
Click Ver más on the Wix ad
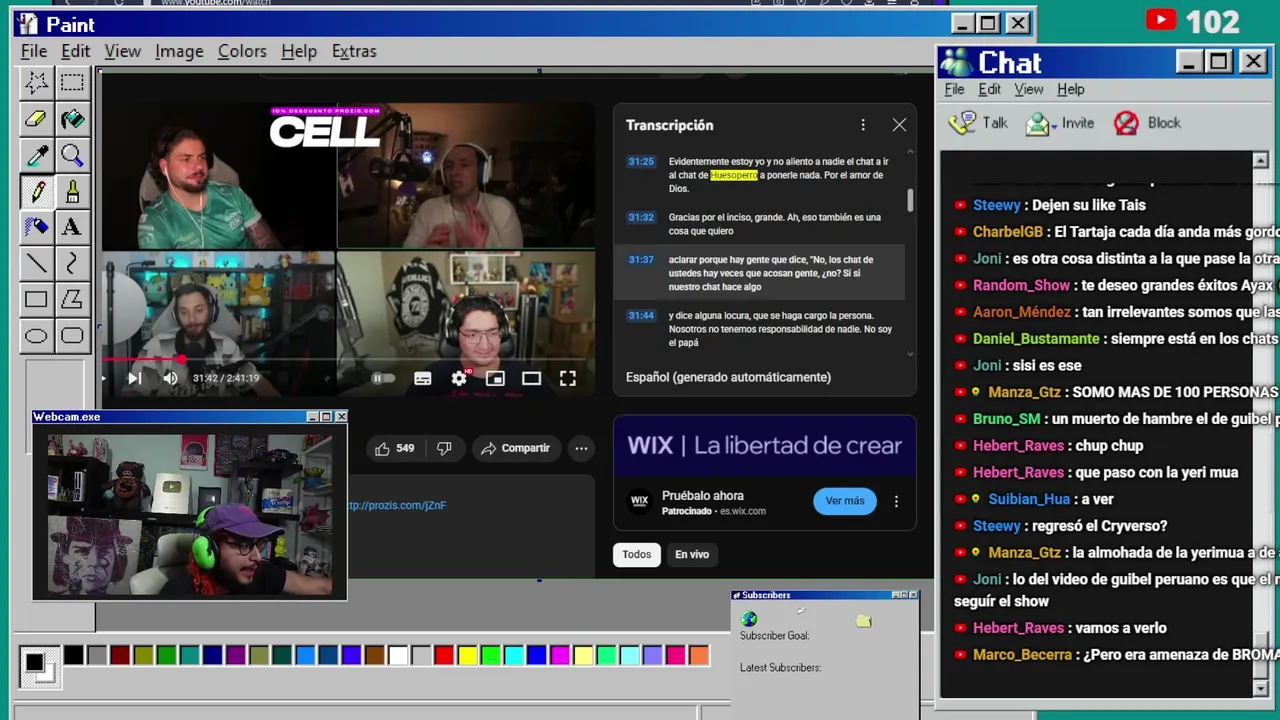(x=845, y=501)
